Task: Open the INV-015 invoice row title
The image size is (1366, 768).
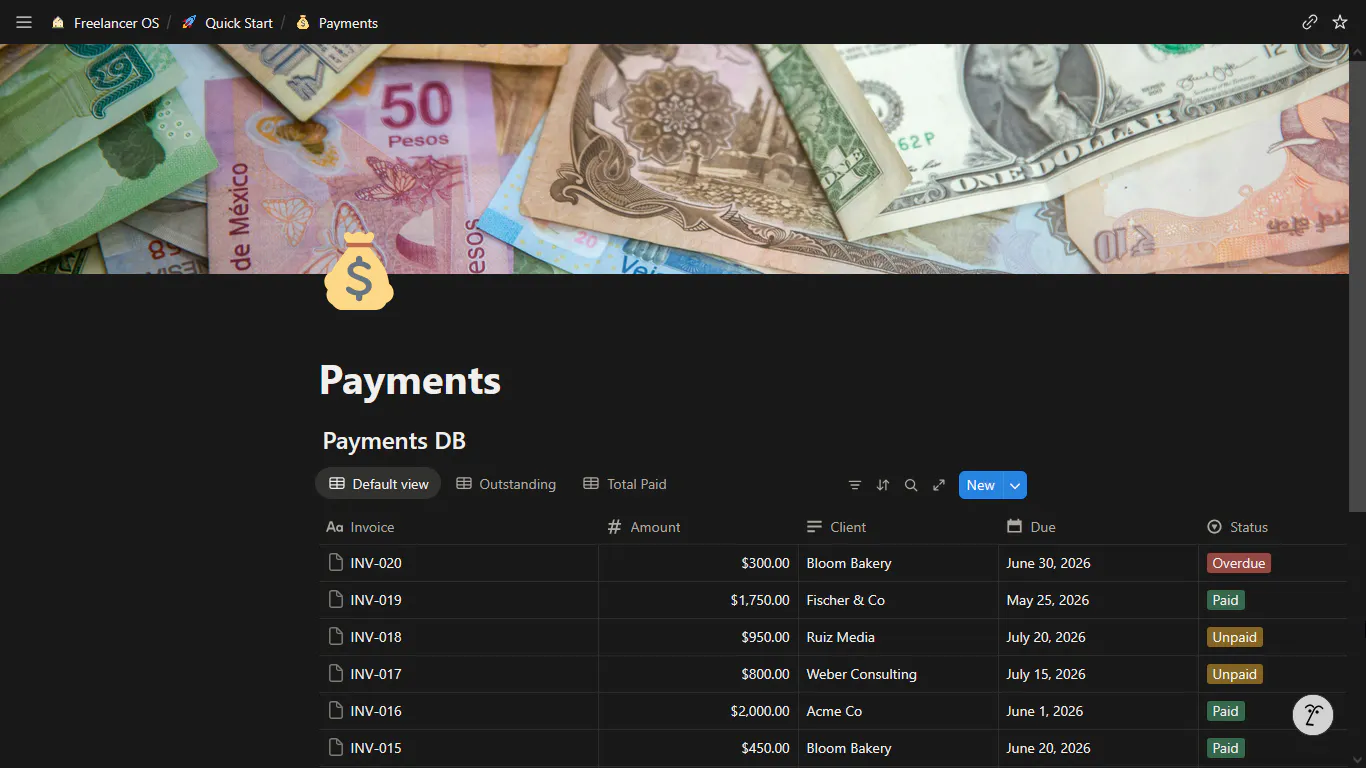Action: [376, 748]
